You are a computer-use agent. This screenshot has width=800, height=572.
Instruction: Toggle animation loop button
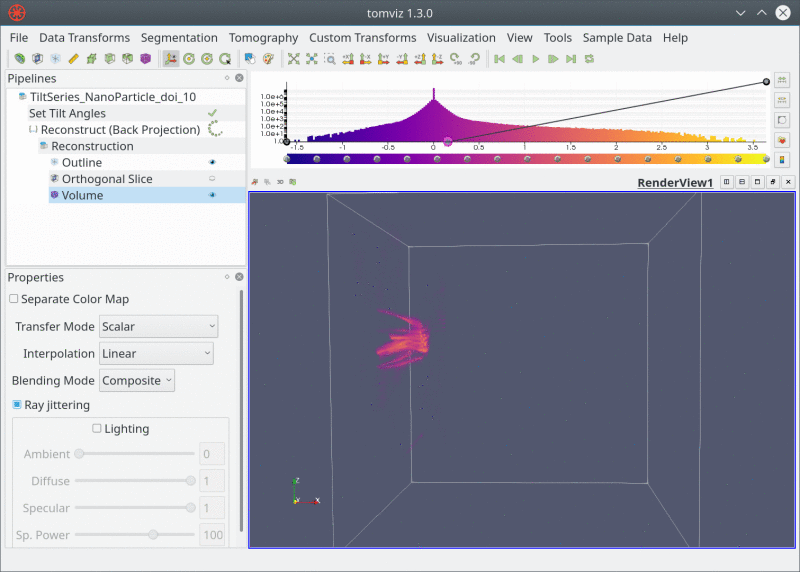[589, 59]
